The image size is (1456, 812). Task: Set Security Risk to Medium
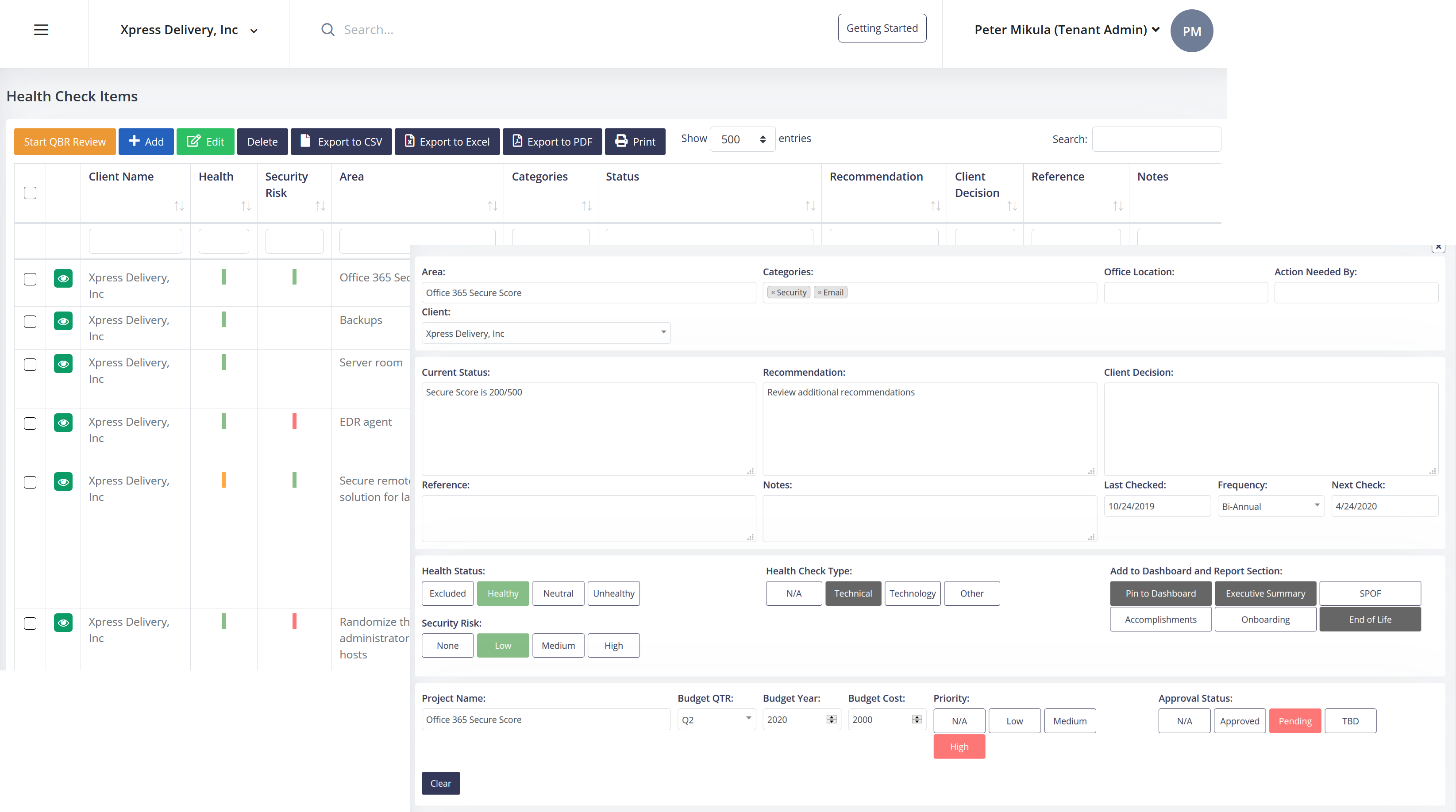[x=558, y=645]
